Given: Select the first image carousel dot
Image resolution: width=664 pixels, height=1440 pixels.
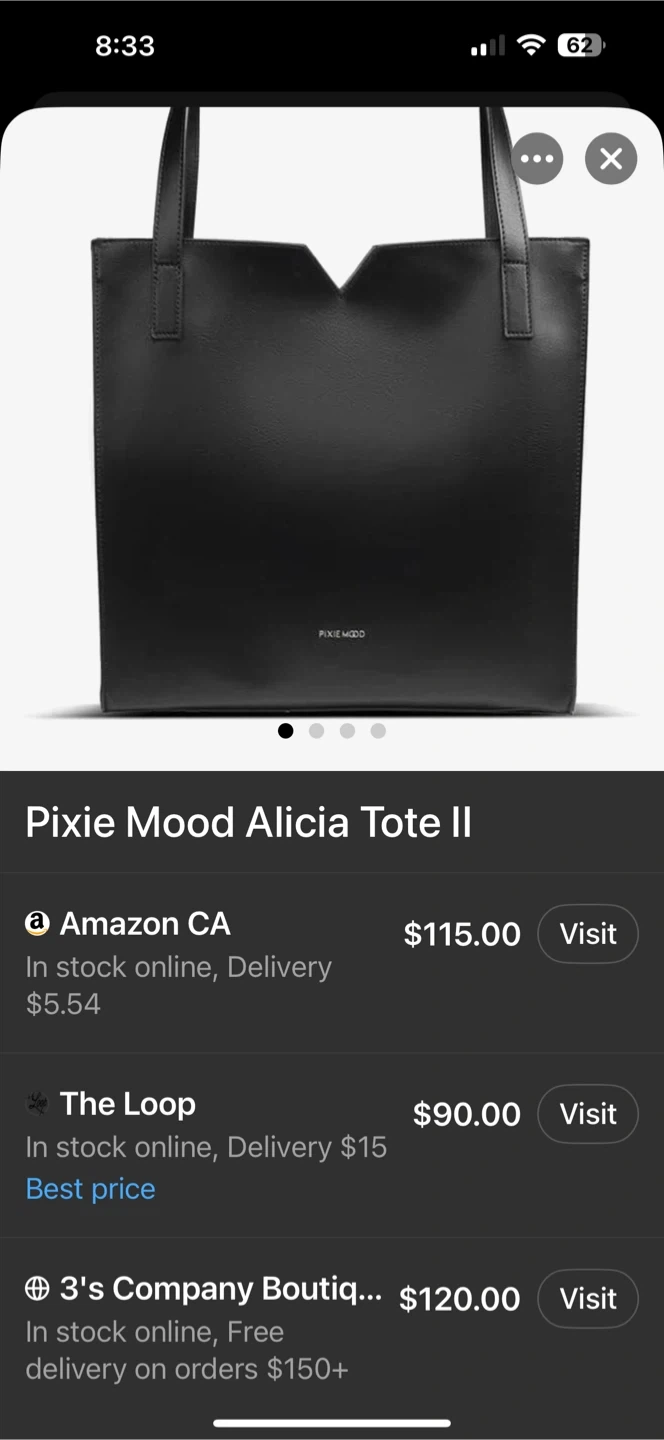Looking at the screenshot, I should click(286, 731).
